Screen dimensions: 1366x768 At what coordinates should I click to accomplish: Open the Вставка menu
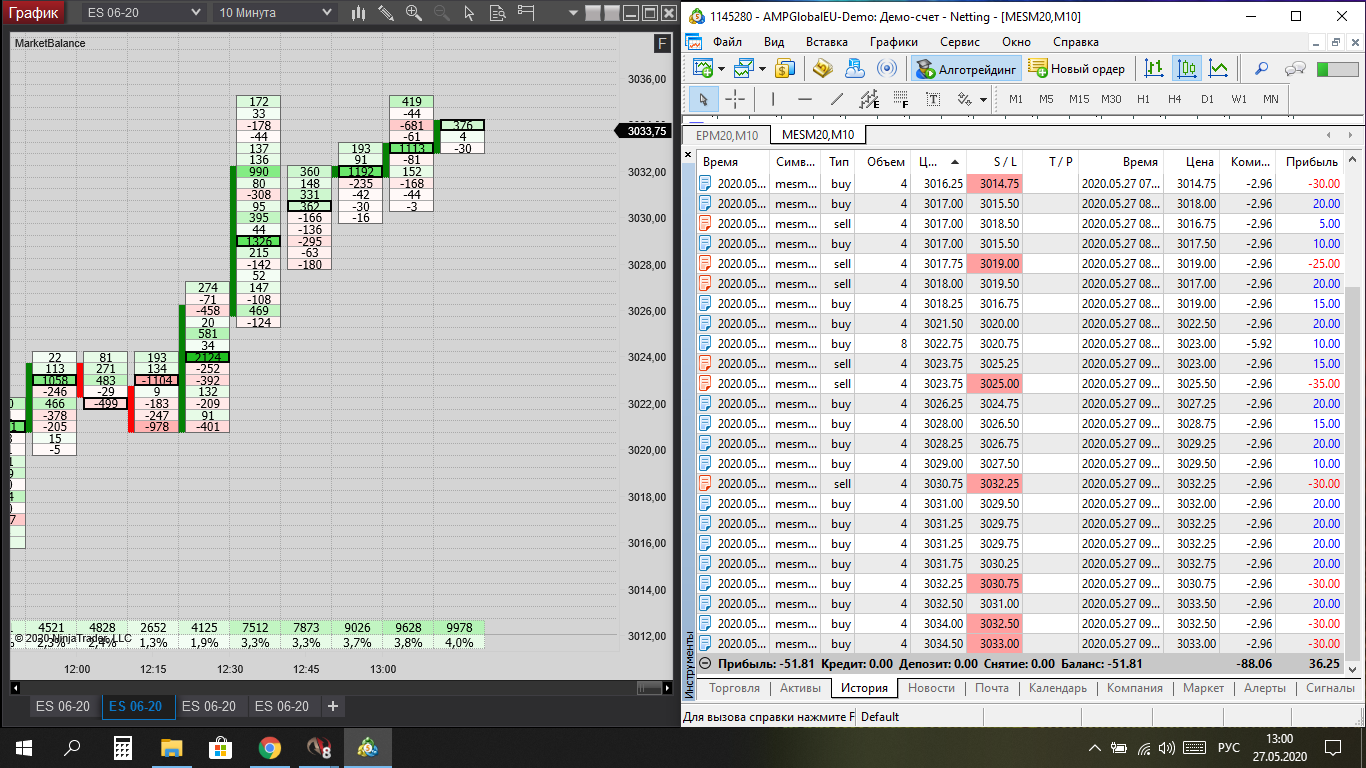(826, 42)
